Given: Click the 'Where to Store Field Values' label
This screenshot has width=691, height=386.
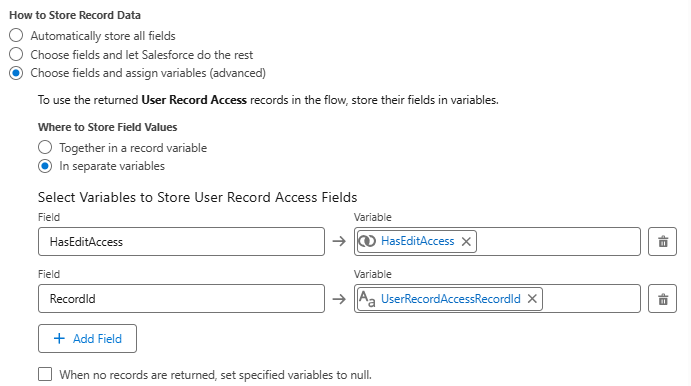Looking at the screenshot, I should (108, 127).
